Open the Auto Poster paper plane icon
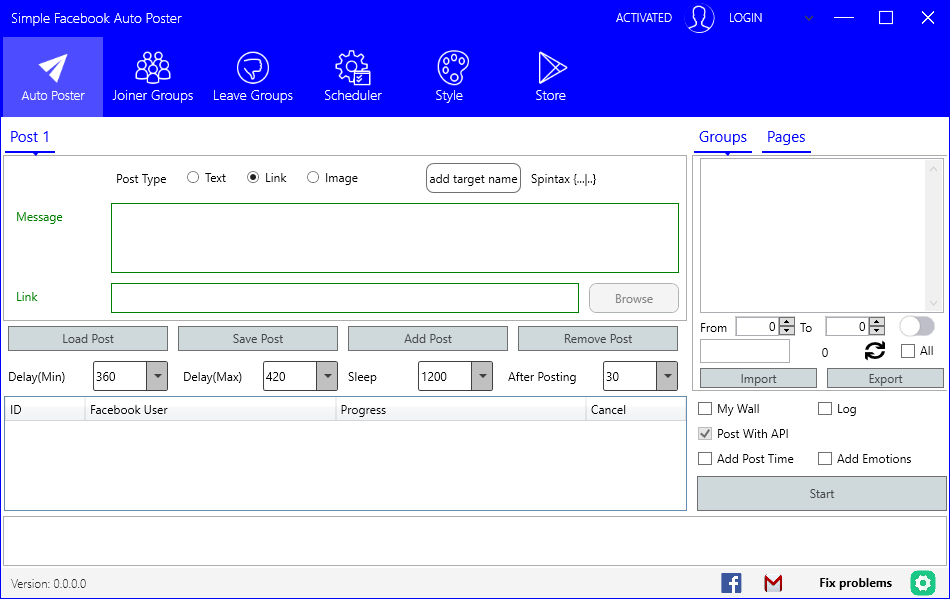The image size is (950, 599). [x=53, y=68]
